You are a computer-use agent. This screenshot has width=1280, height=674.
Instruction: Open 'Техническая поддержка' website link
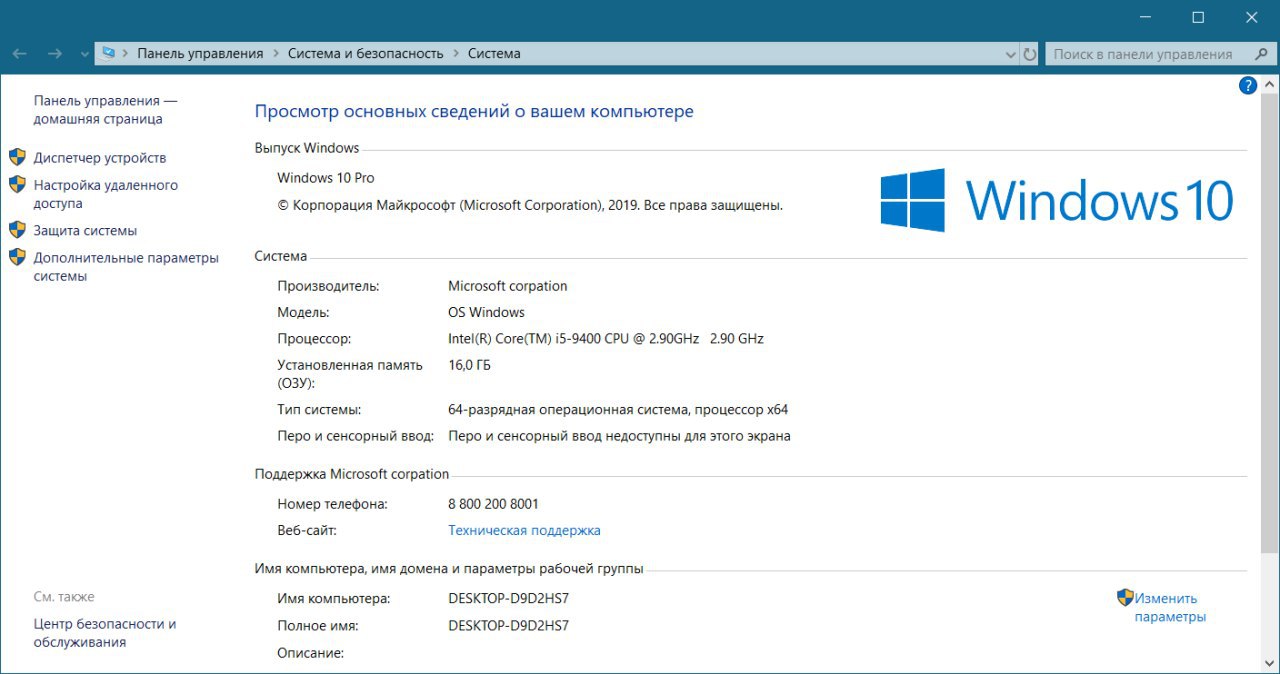(x=524, y=531)
